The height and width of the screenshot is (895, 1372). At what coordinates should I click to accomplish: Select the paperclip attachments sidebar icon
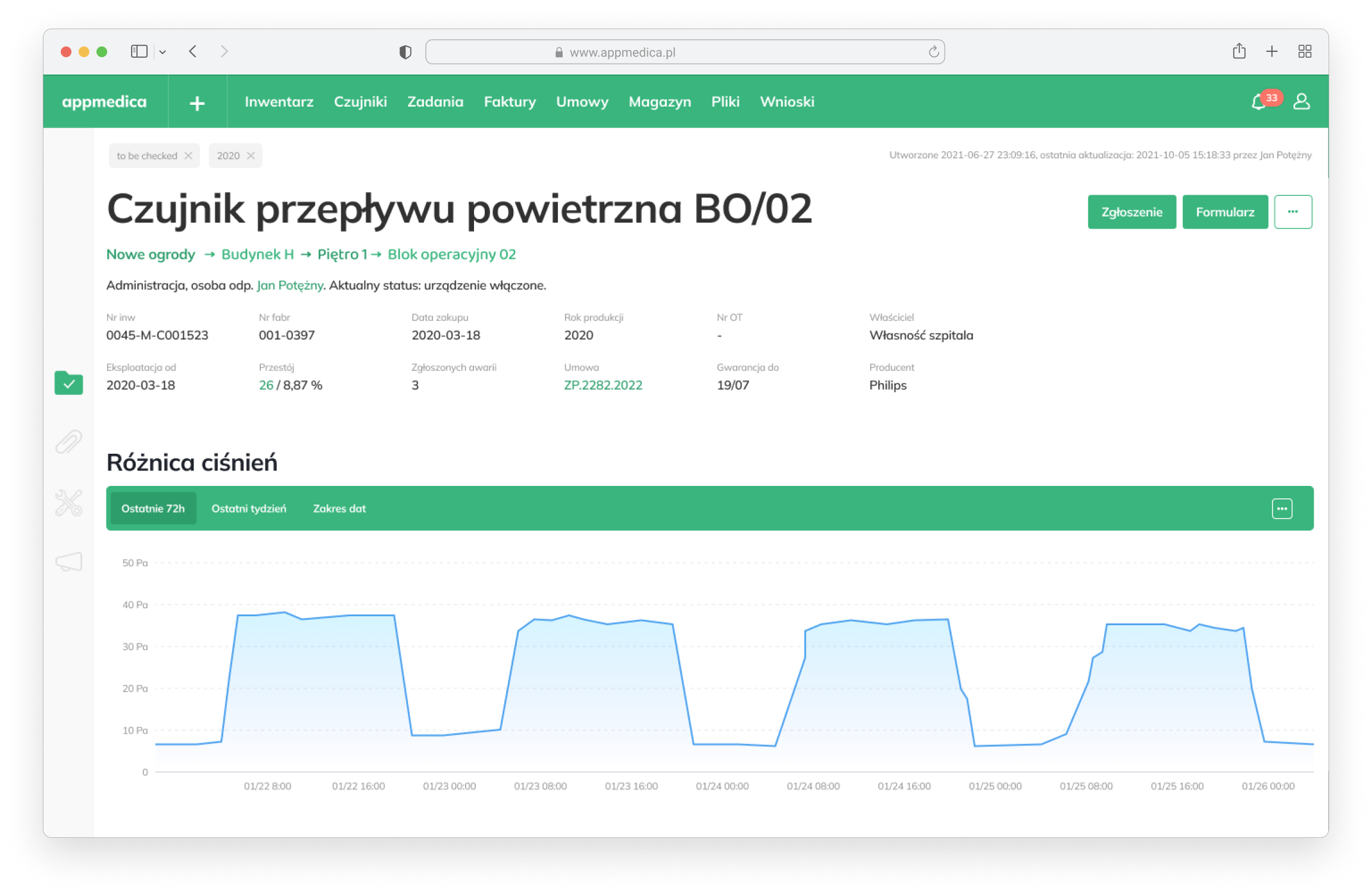pyautogui.click(x=68, y=442)
